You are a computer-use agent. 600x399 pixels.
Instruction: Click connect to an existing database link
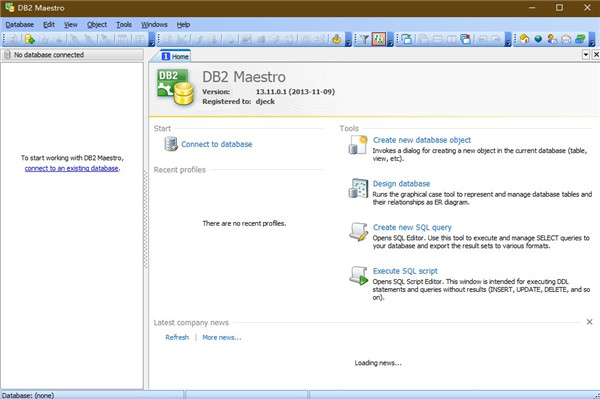pyautogui.click(x=72, y=168)
